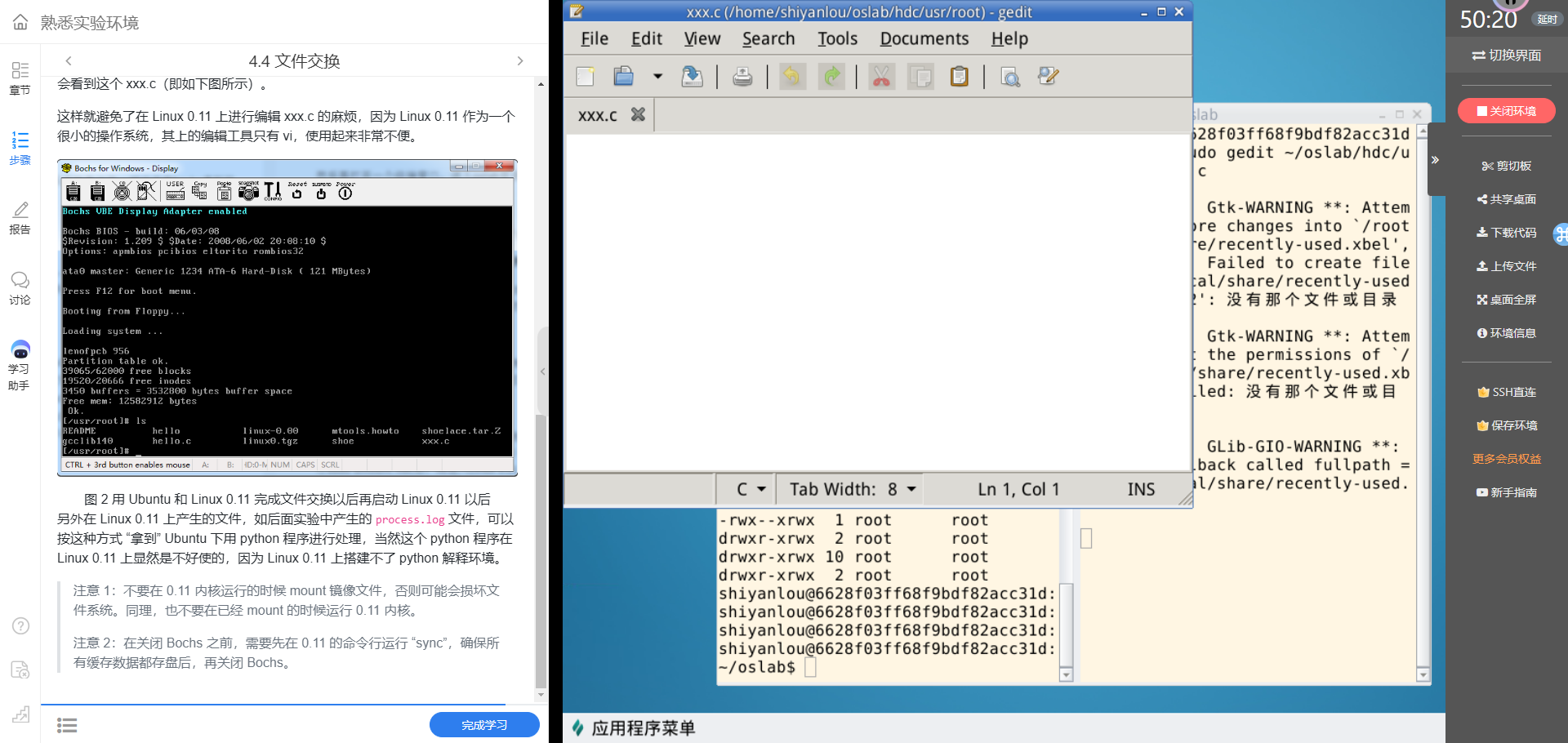Toggle 切换界面 to switch interface
The width and height of the screenshot is (1568, 743).
click(x=1507, y=56)
